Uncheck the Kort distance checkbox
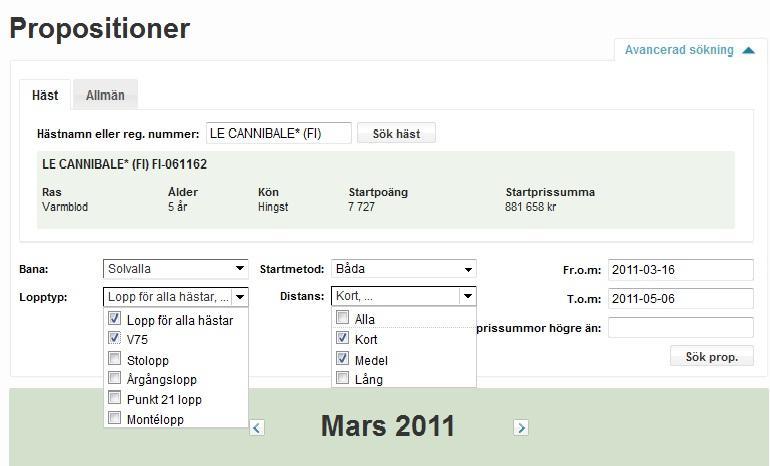Screen dimensions: 770x466 click(343, 338)
